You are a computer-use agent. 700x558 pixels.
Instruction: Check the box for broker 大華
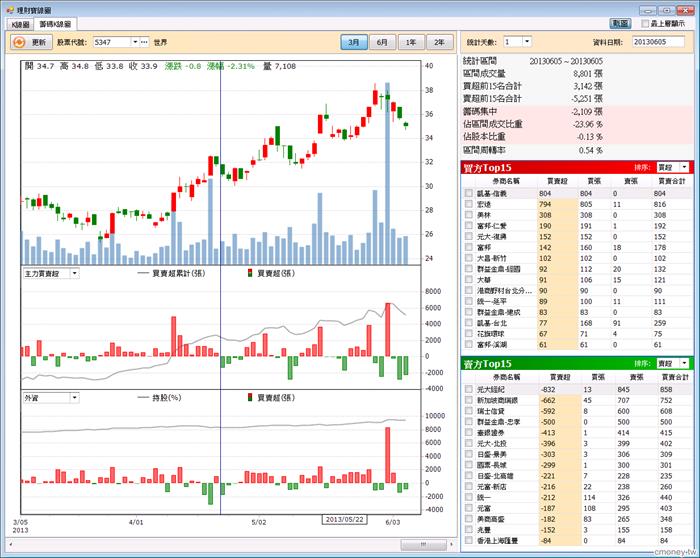[x=468, y=279]
